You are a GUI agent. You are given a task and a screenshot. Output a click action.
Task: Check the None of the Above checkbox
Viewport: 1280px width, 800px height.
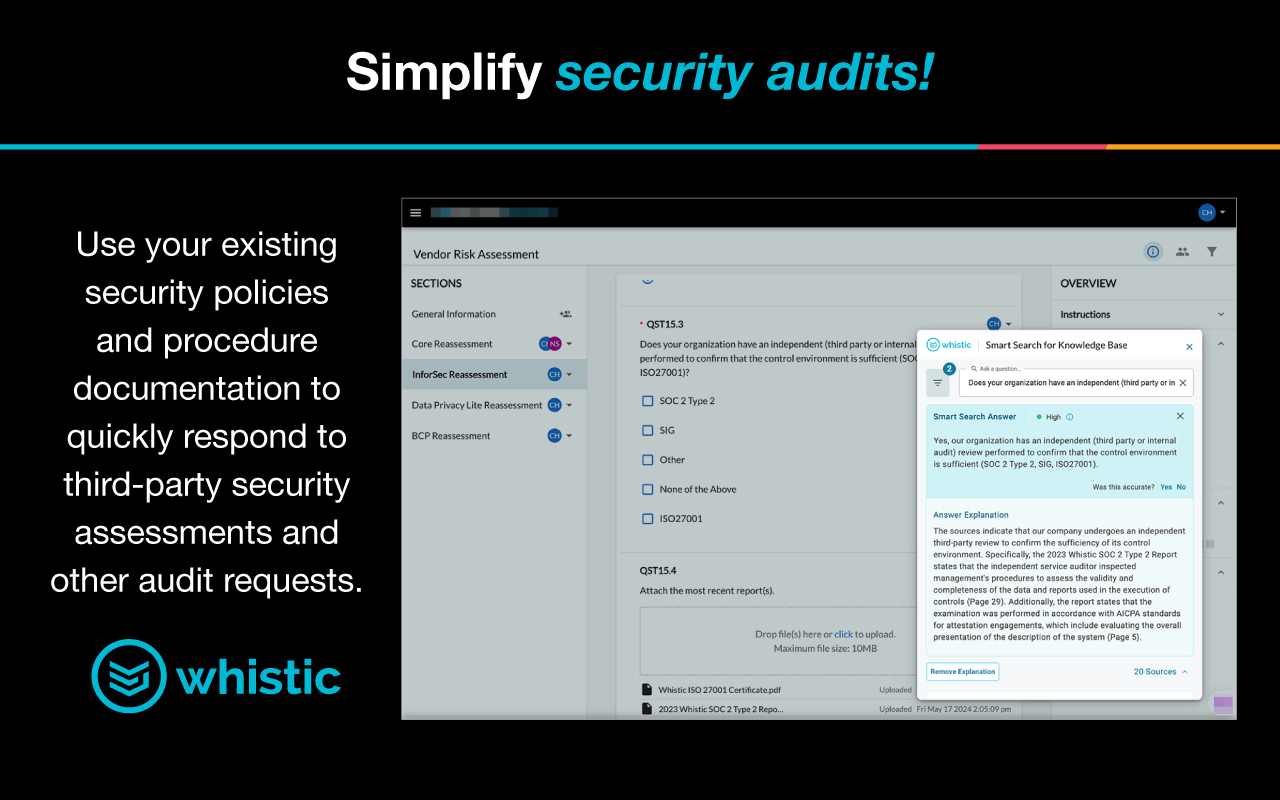647,489
